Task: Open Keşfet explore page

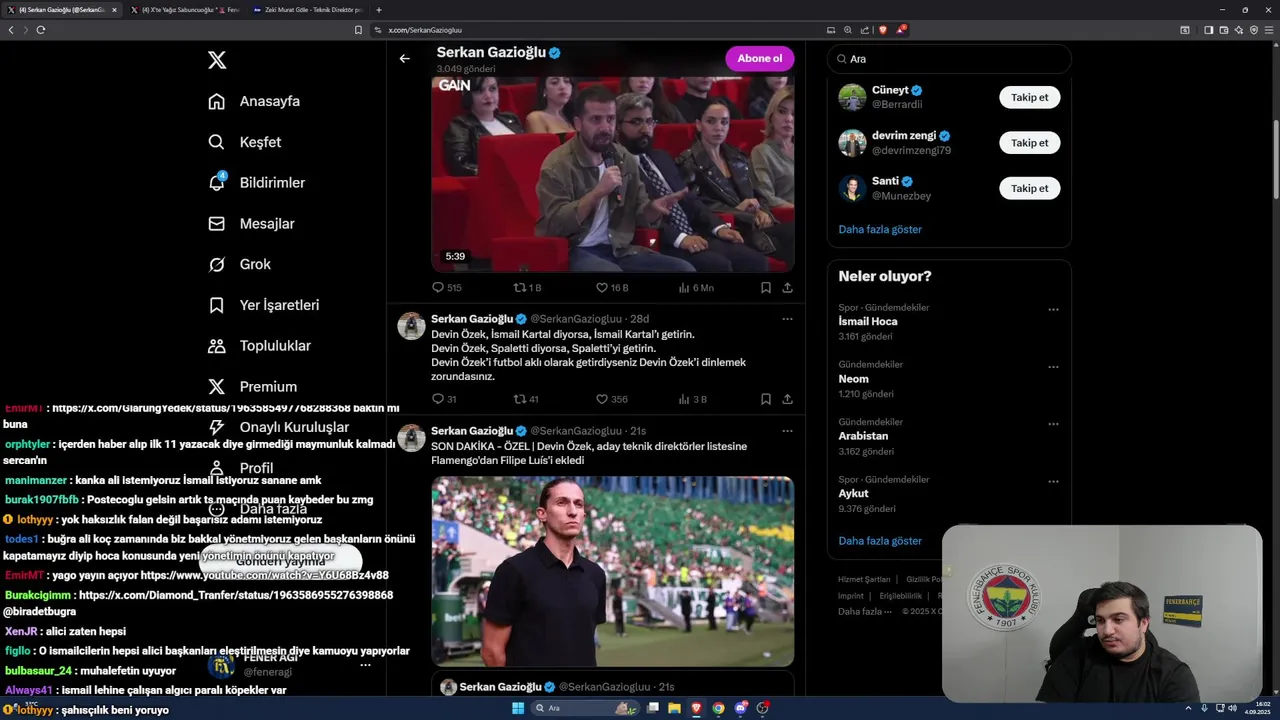Action: pyautogui.click(x=245, y=142)
